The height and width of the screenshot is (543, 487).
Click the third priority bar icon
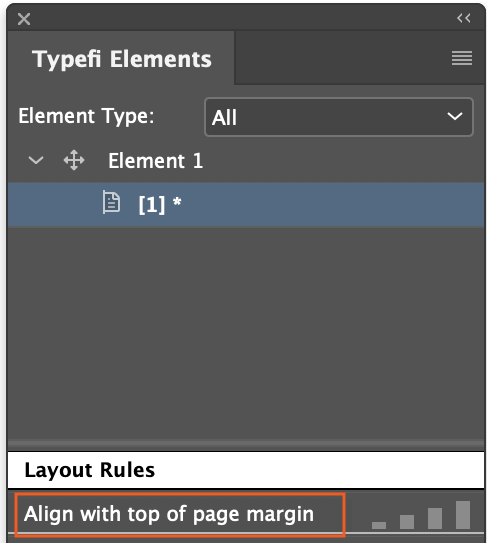435,518
